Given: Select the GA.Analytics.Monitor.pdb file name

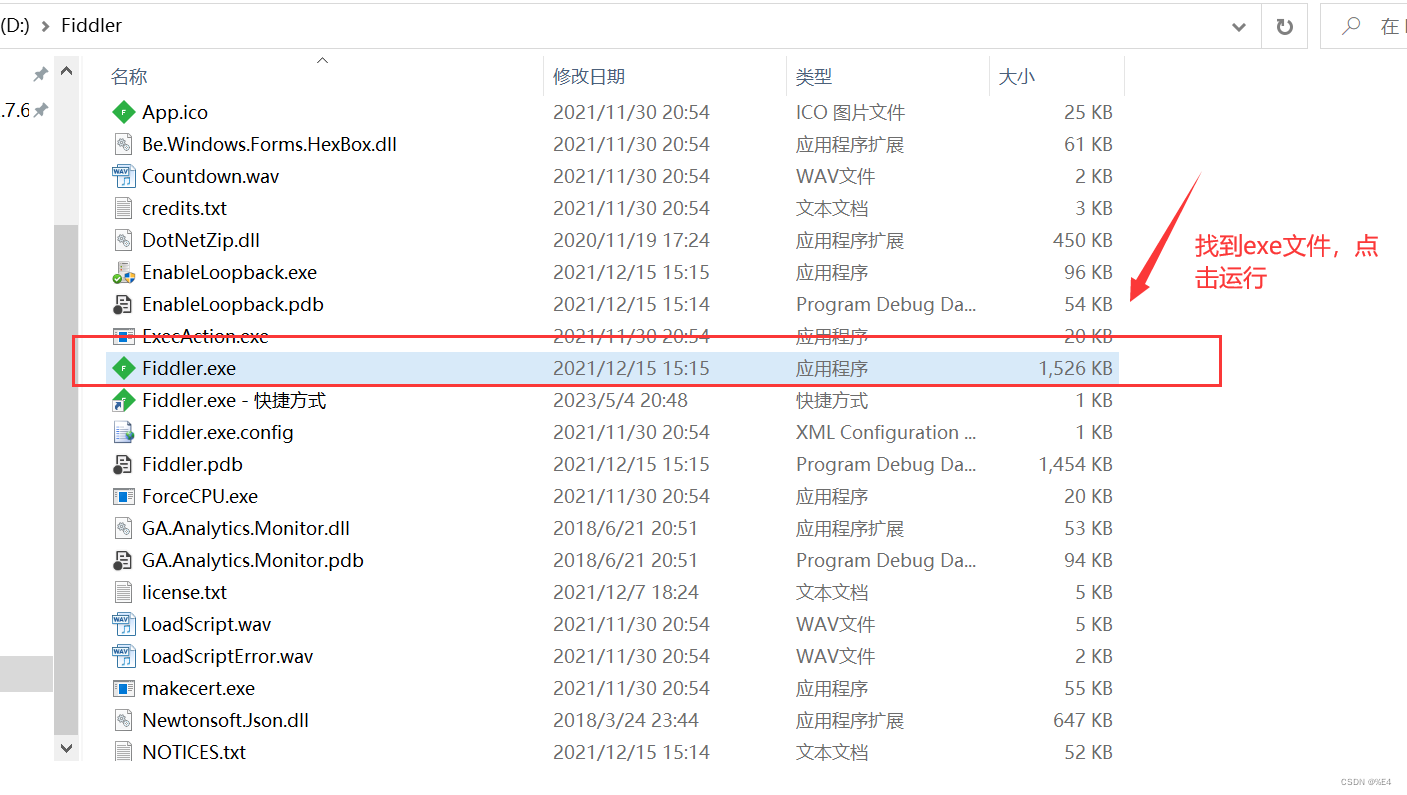Looking at the screenshot, I should [x=253, y=560].
